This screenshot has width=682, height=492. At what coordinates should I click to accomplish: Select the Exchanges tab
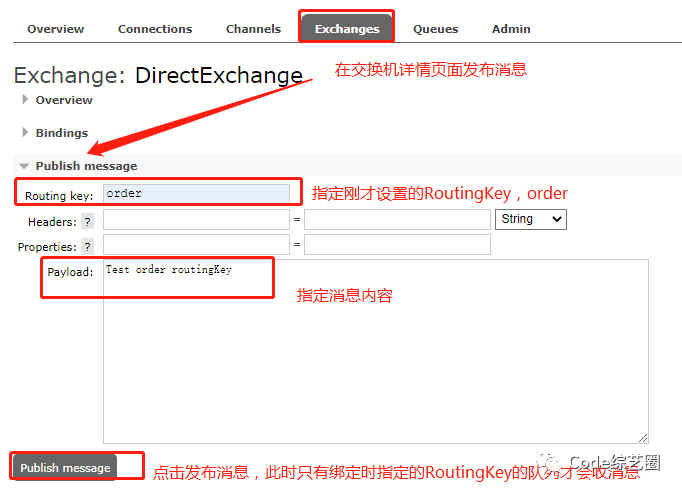347,29
